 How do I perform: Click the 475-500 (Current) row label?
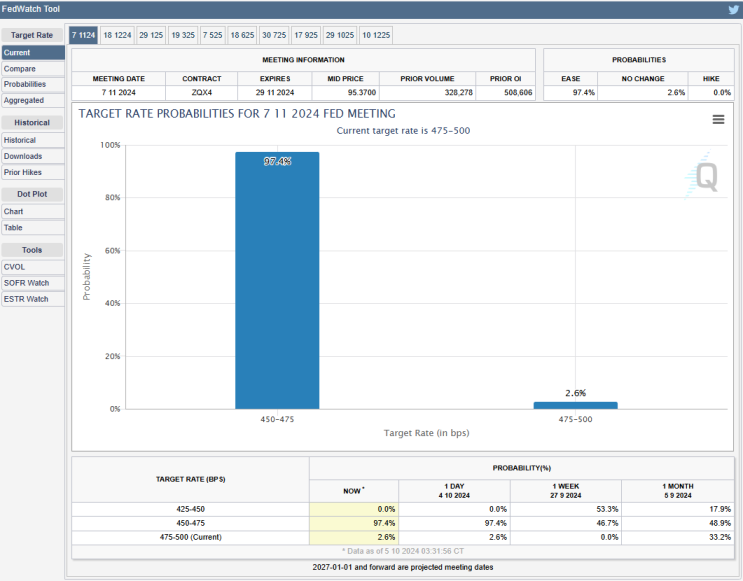[x=190, y=537]
